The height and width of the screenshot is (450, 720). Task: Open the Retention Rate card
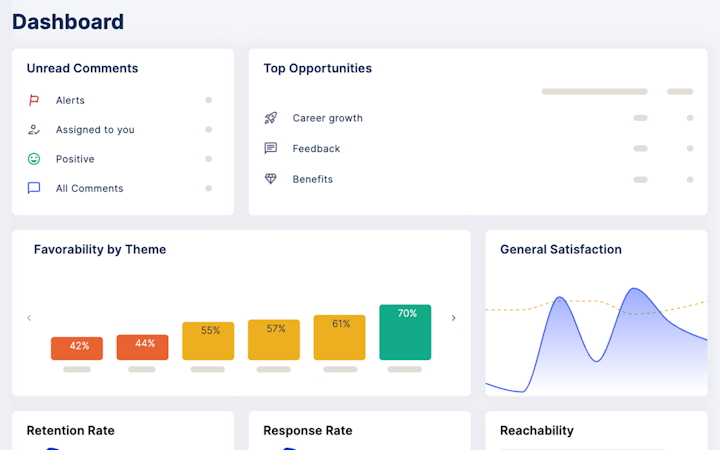pyautogui.click(x=123, y=431)
